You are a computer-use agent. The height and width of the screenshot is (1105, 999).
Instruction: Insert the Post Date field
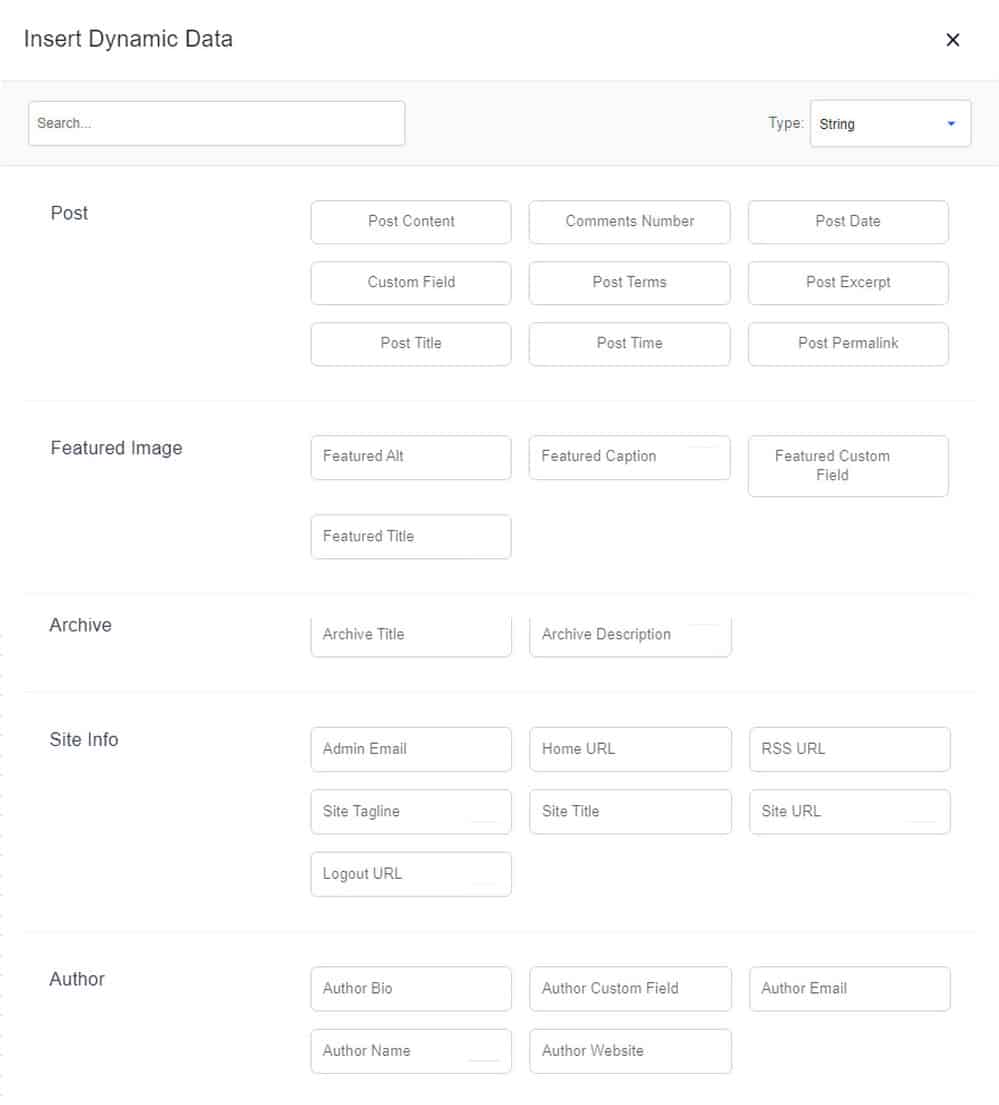(x=848, y=222)
